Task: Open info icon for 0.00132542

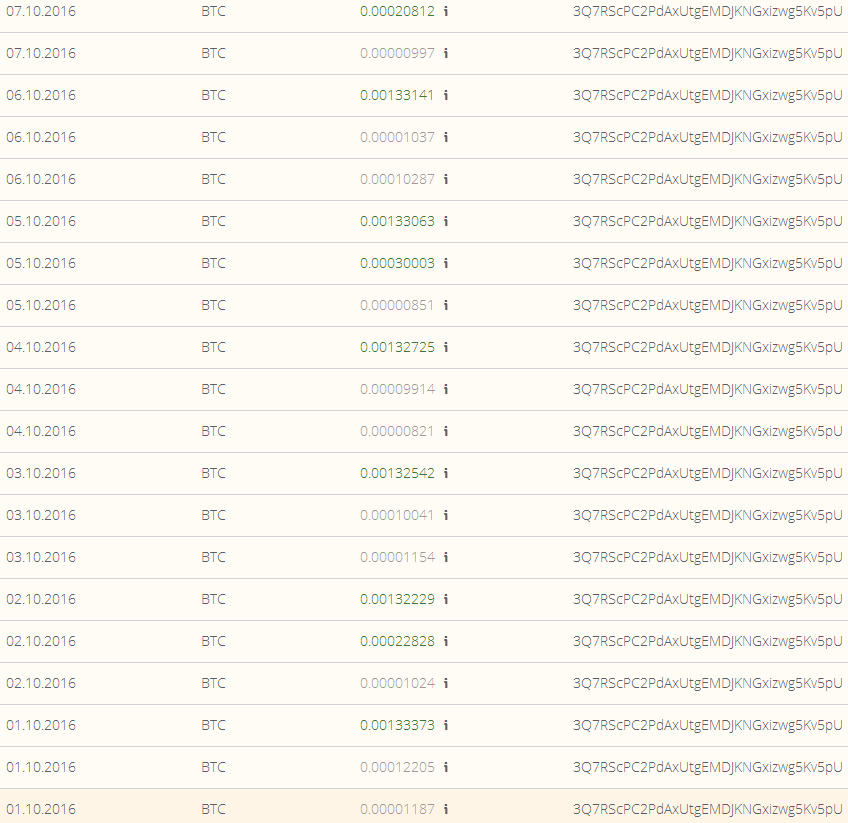Action: (x=446, y=473)
